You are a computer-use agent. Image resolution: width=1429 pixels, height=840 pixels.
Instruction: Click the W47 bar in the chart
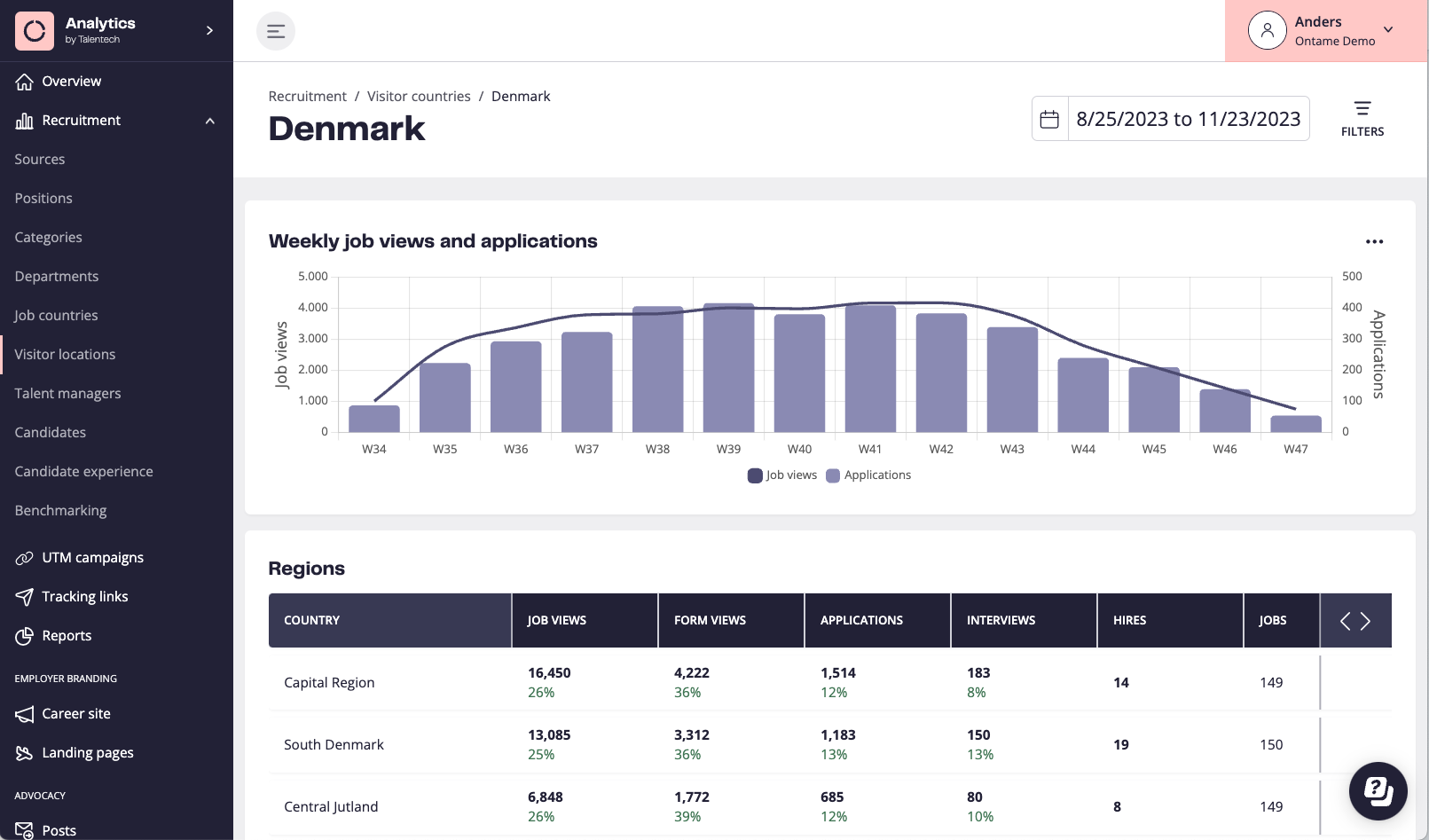1296,424
